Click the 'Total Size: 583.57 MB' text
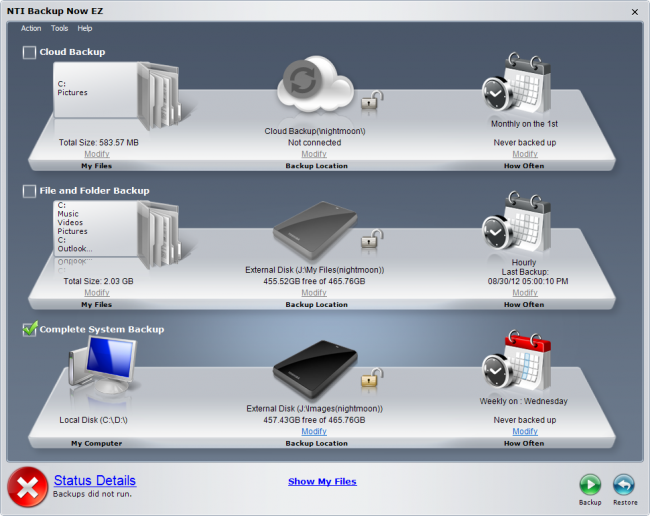The image size is (650, 516). pyautogui.click(x=99, y=143)
